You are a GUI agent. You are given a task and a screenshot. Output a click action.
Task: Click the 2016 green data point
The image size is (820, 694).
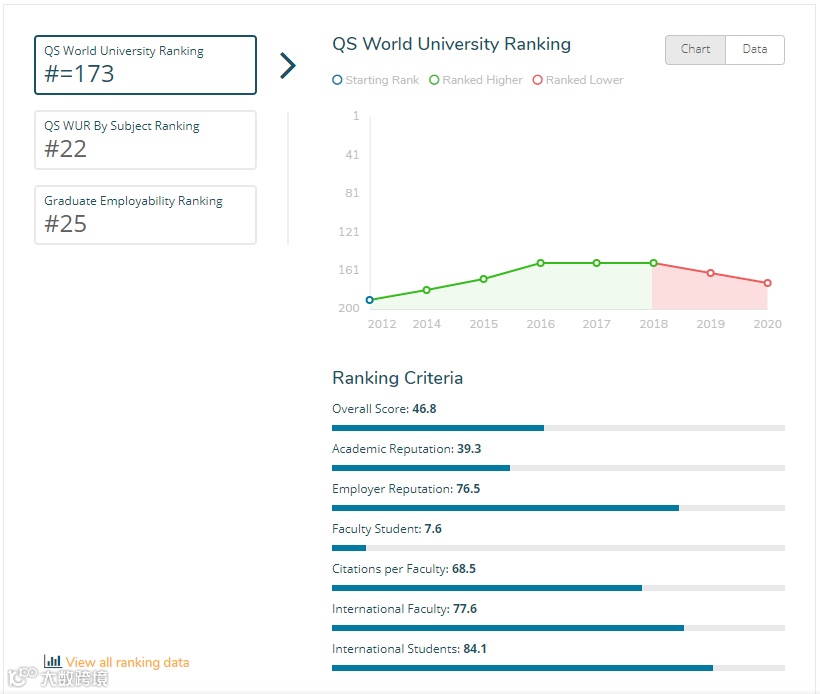tap(541, 263)
